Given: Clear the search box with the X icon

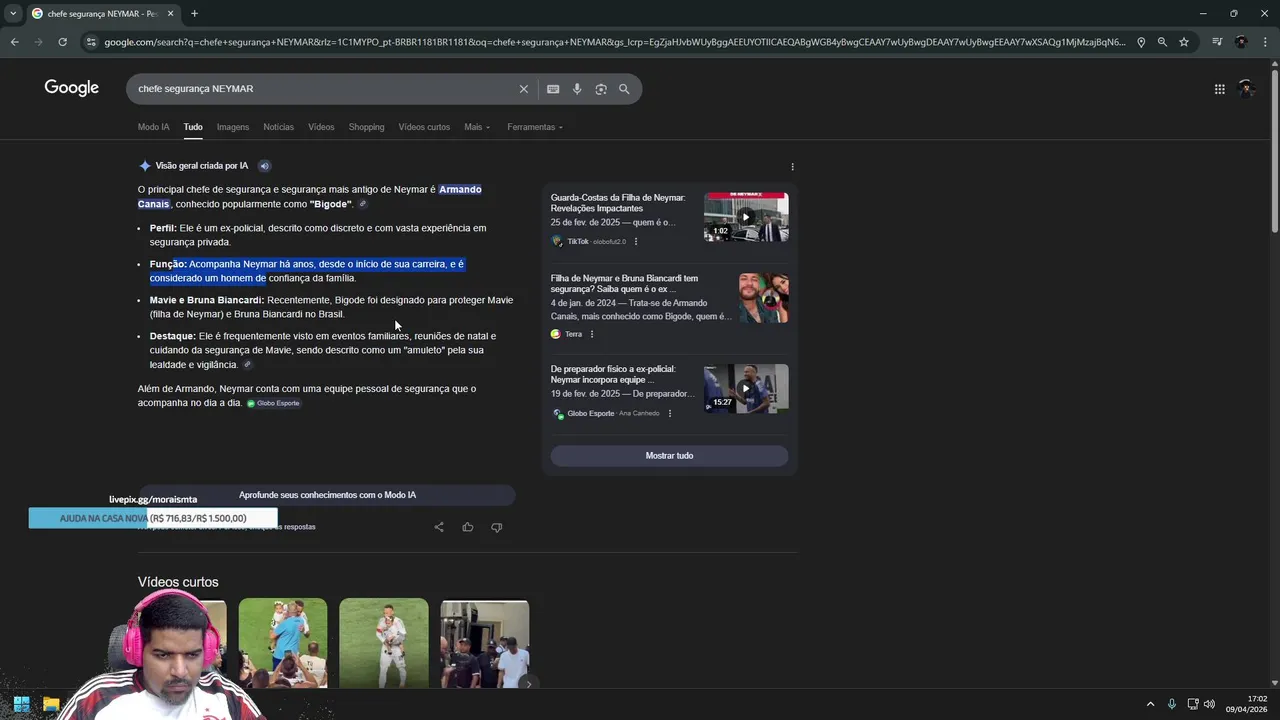Looking at the screenshot, I should (x=523, y=89).
